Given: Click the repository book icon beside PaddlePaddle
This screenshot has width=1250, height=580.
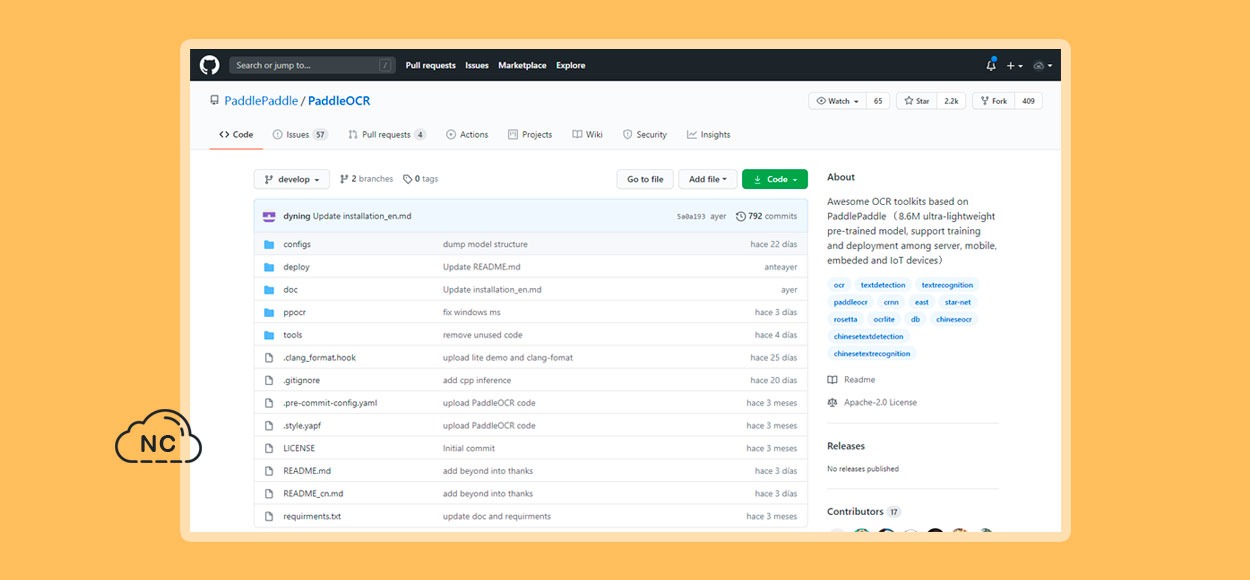Looking at the screenshot, I should [x=214, y=101].
